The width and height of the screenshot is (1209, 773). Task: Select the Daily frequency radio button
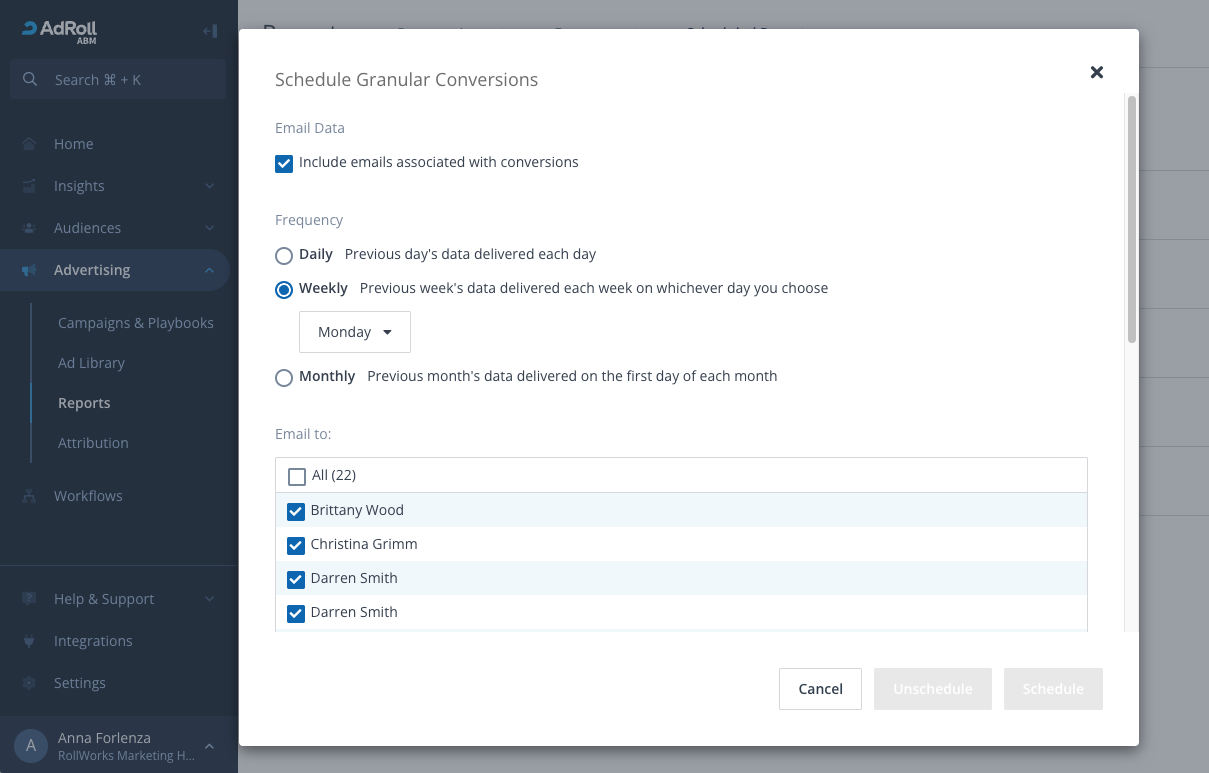(x=284, y=255)
